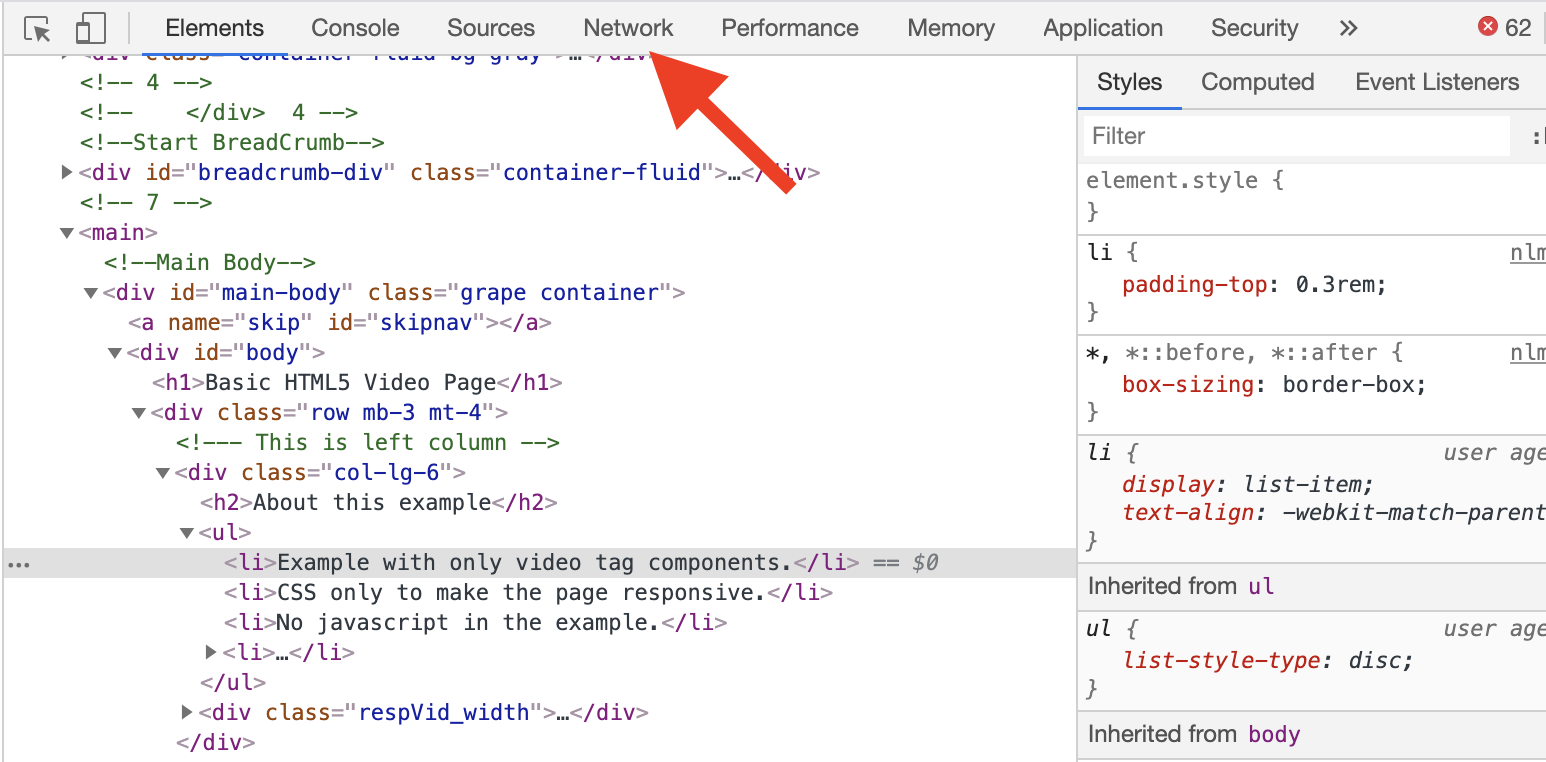Switch to the Console tab

(x=355, y=28)
